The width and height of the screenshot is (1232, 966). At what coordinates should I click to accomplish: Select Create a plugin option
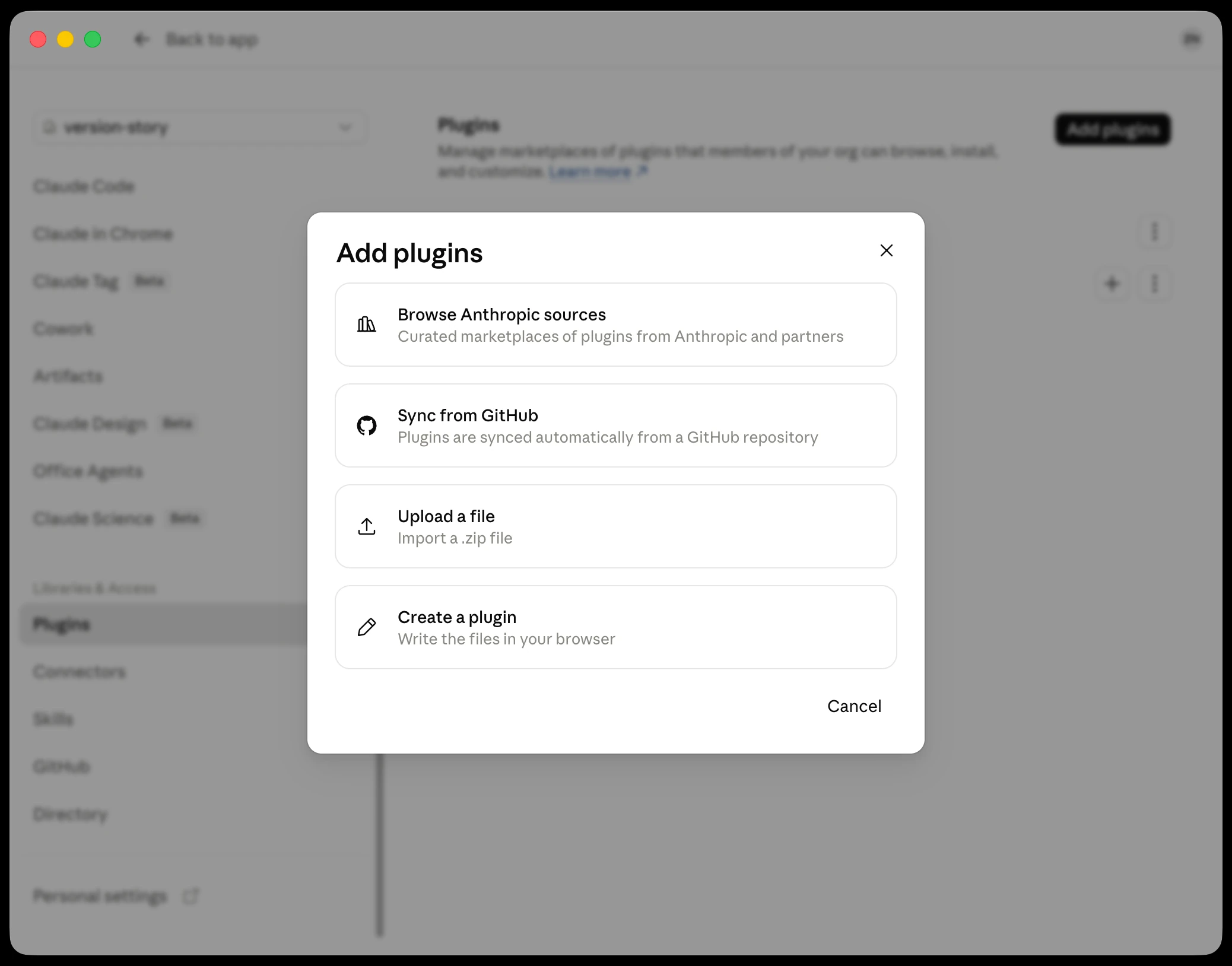[615, 627]
